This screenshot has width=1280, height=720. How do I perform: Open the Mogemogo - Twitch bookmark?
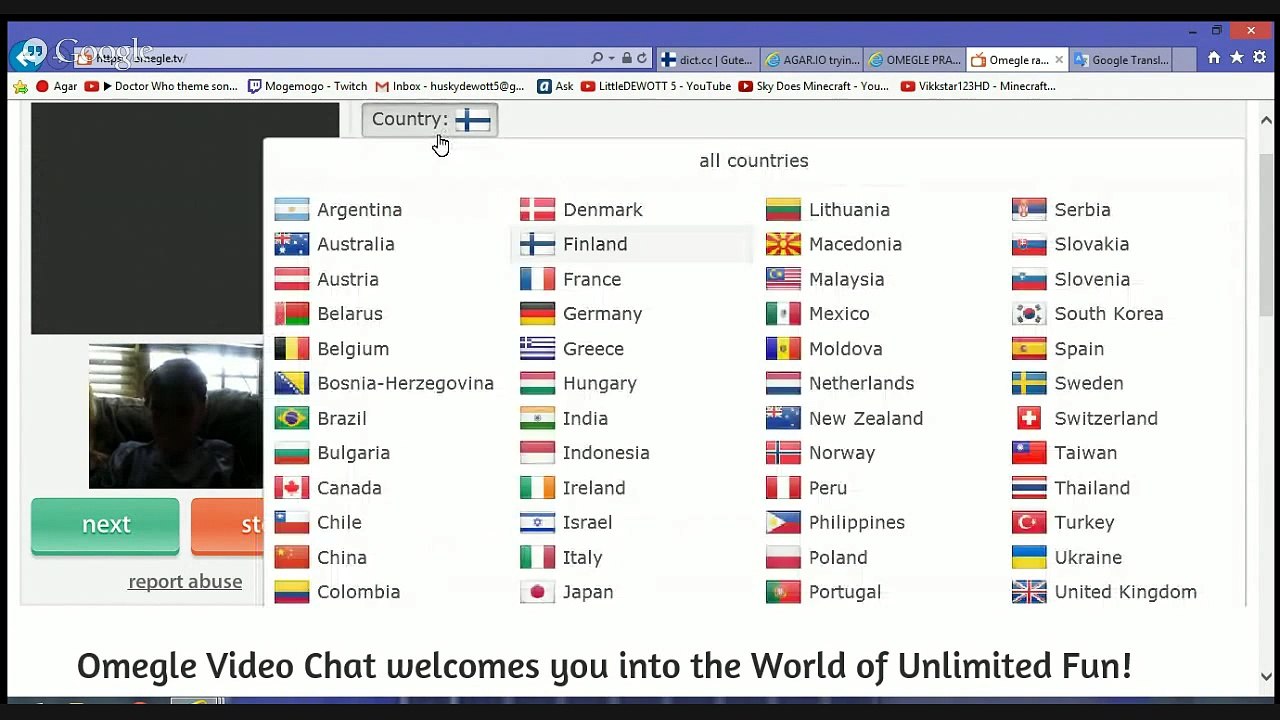[x=308, y=86]
